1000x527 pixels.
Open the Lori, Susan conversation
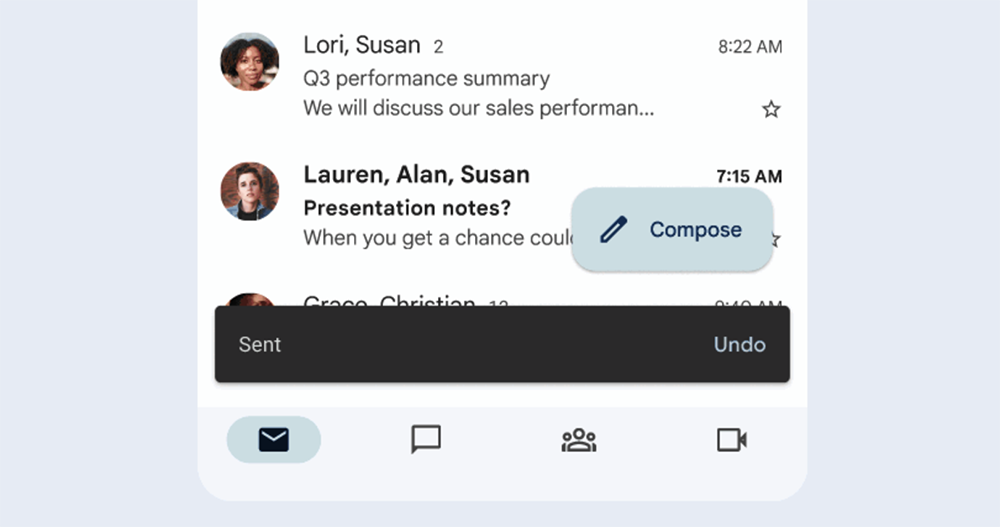tap(502, 77)
